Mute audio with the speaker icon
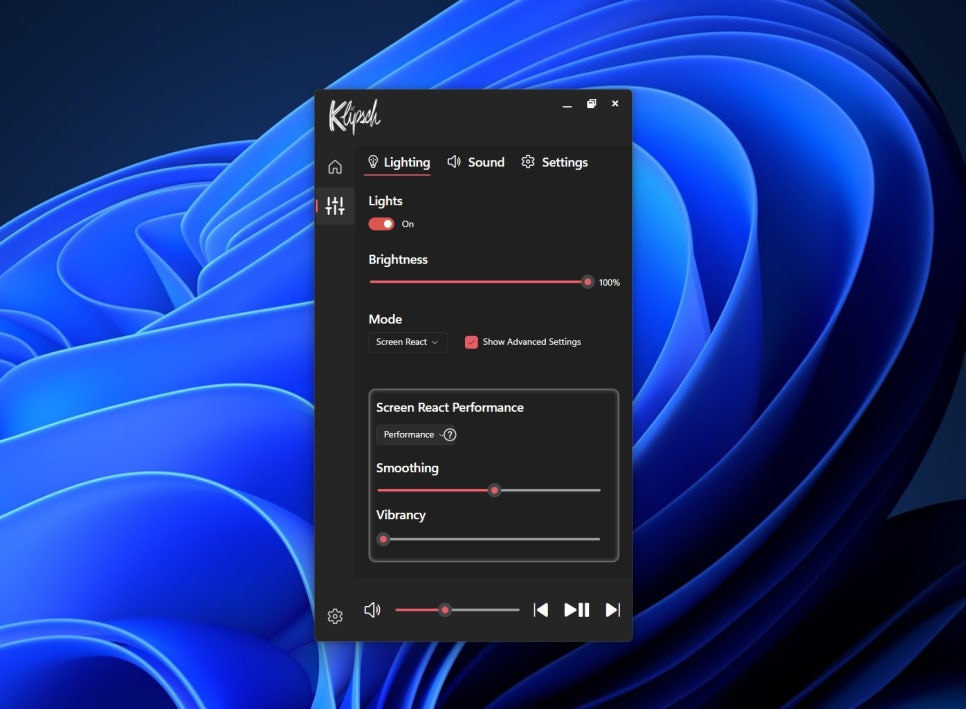This screenshot has width=966, height=709. (372, 610)
